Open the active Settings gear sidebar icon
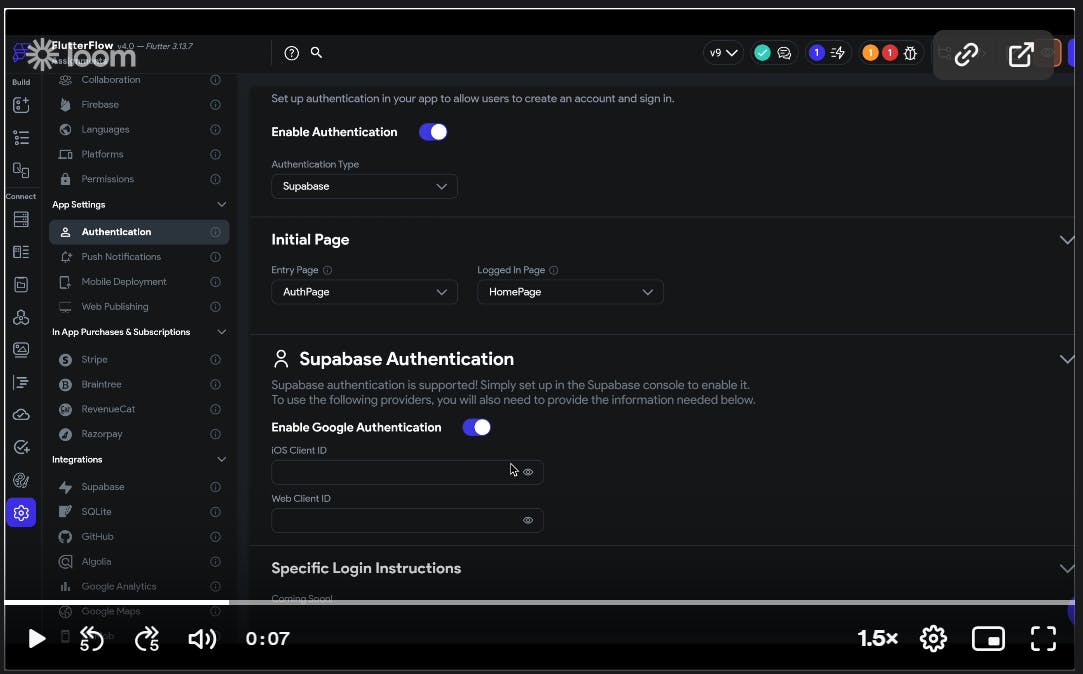Viewport: 1083px width, 674px height. tap(21, 513)
